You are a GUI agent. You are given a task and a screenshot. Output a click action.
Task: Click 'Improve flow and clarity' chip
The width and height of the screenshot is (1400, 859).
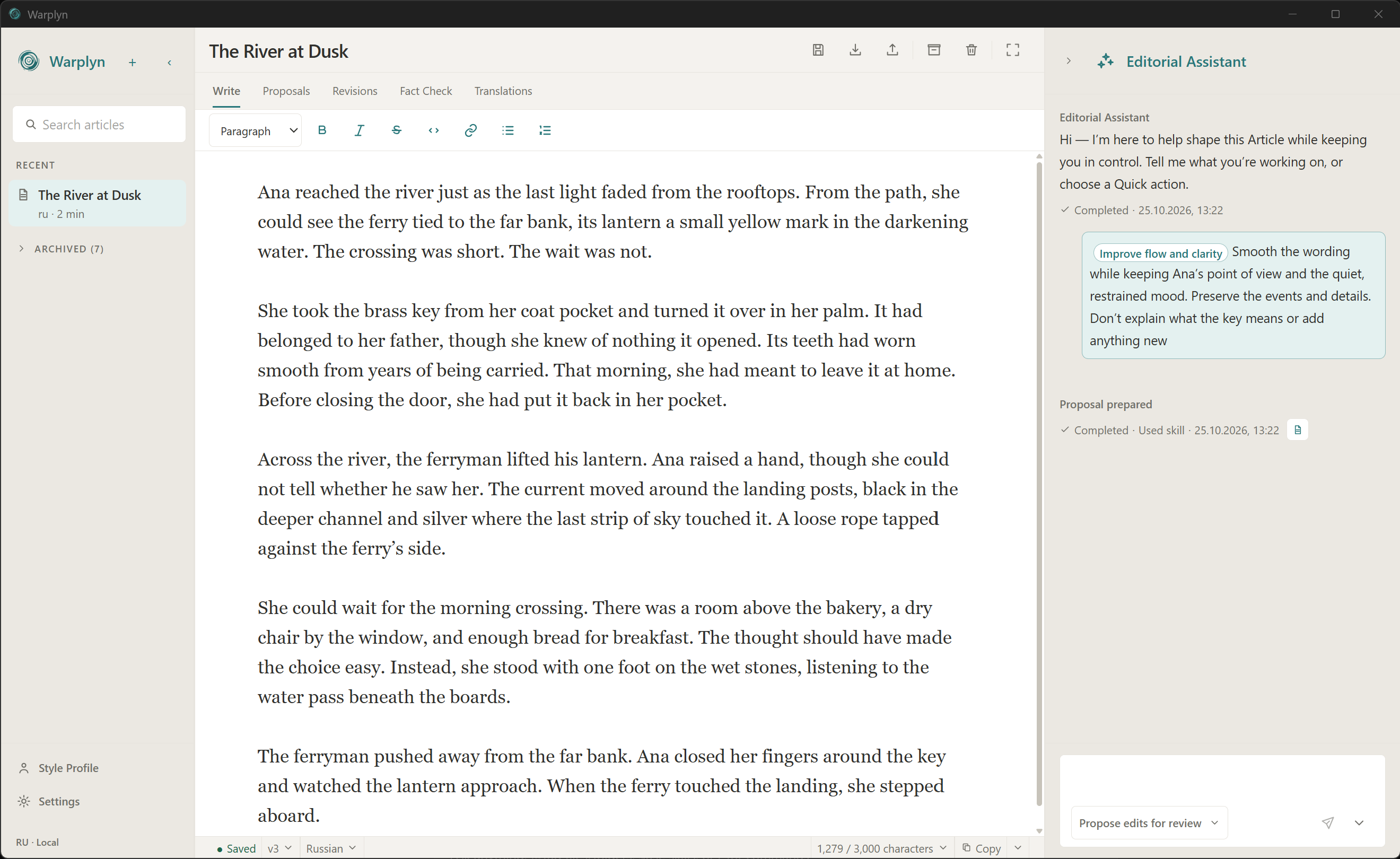1160,253
